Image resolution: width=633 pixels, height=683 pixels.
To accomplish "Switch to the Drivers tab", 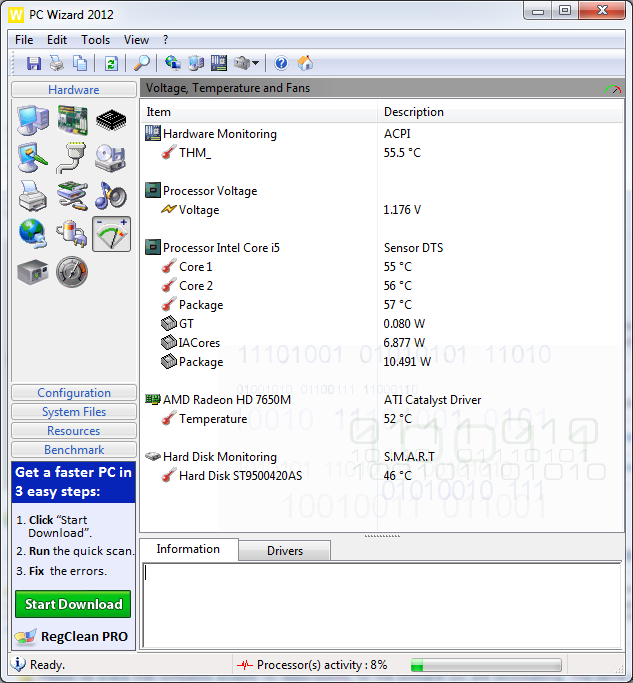I will [284, 551].
